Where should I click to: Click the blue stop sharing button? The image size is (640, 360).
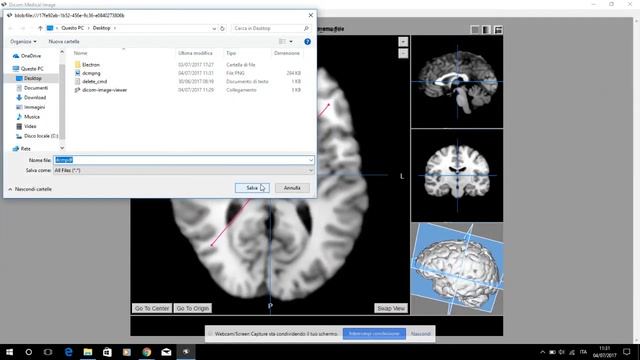click(374, 333)
